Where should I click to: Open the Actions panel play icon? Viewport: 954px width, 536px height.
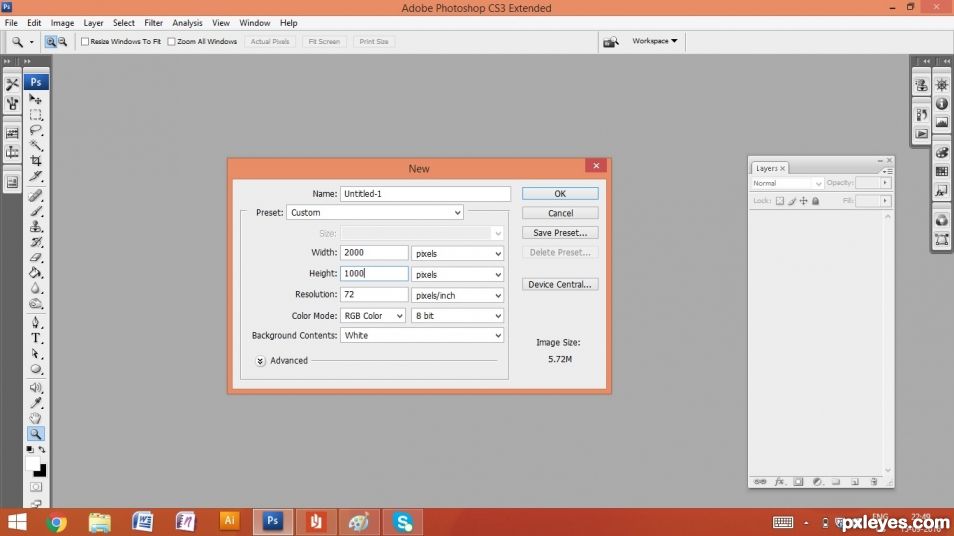[922, 134]
